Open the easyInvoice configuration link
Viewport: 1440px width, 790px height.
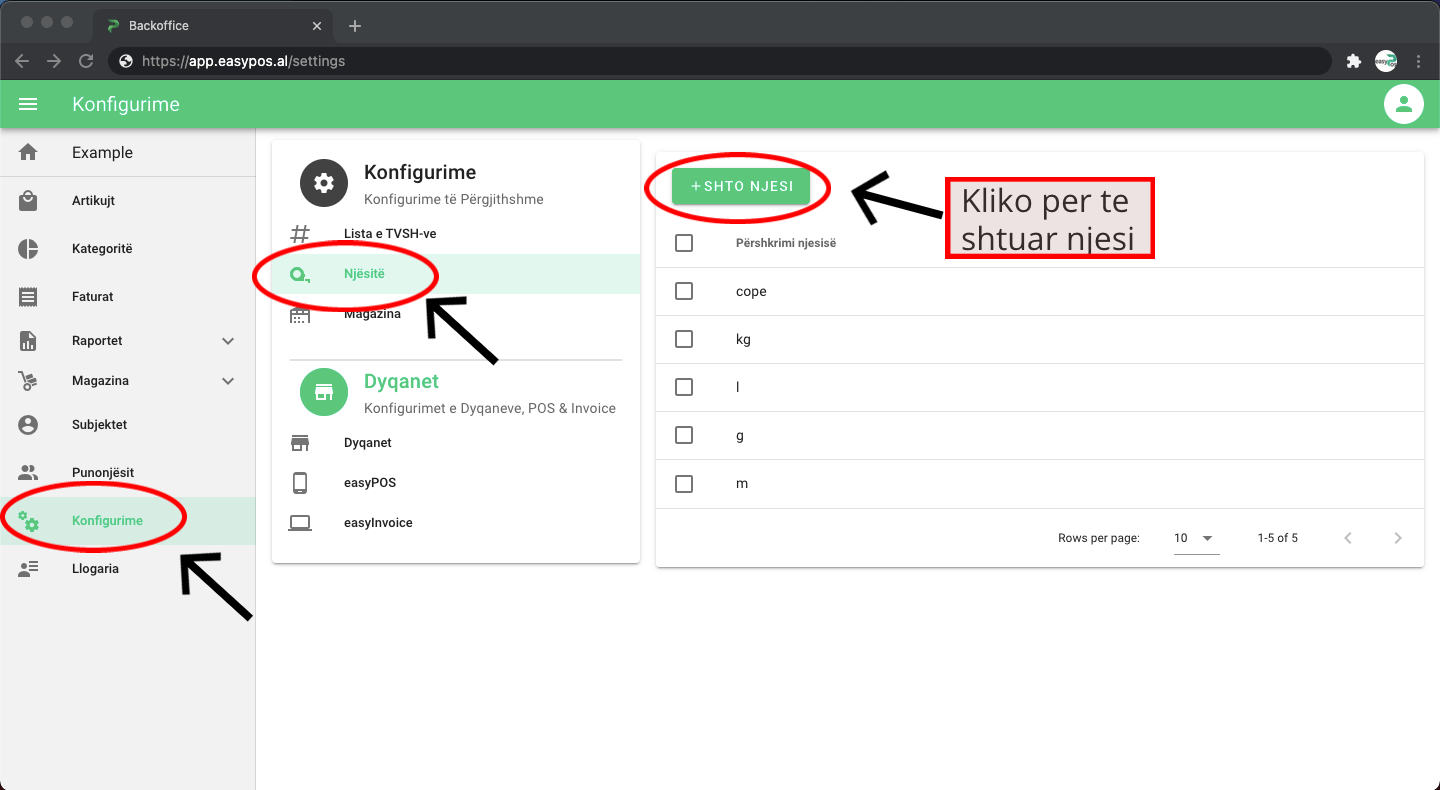(x=378, y=523)
